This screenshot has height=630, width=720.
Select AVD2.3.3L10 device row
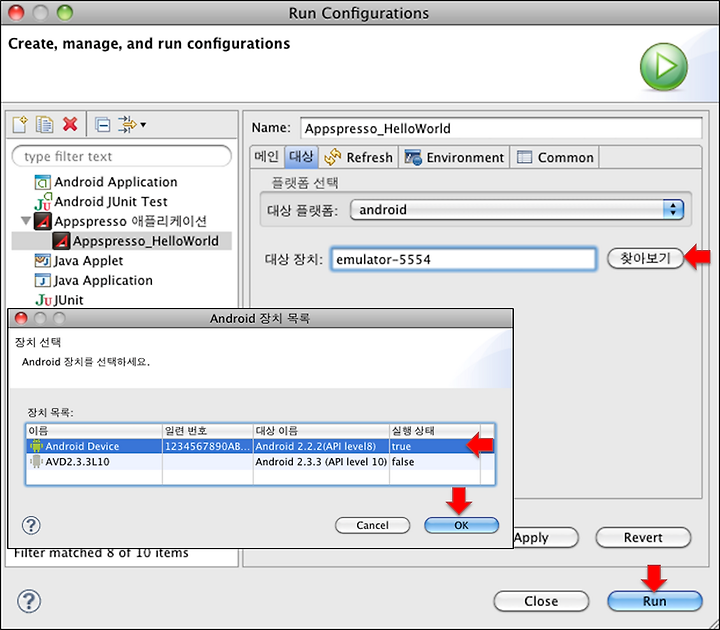260,462
